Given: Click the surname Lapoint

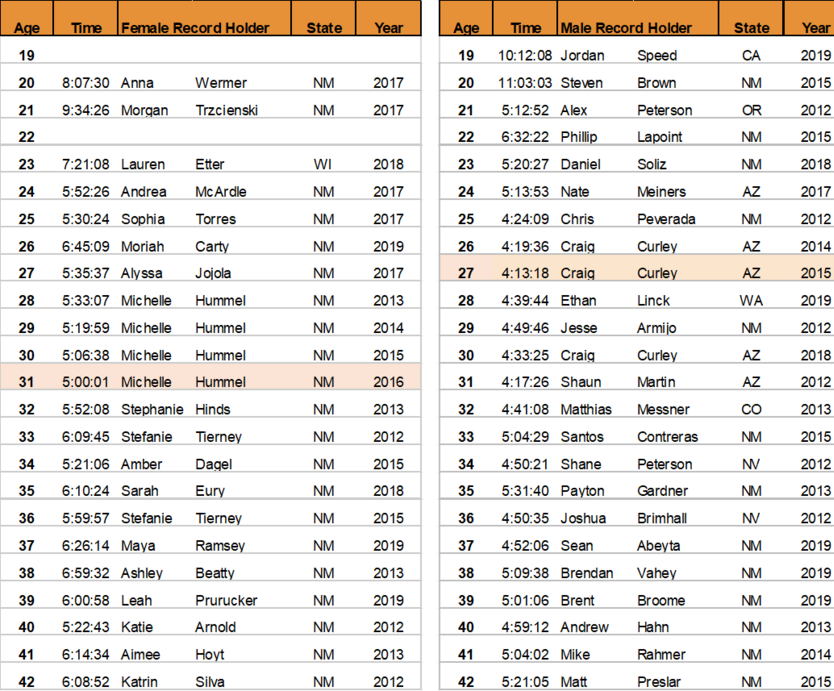Looking at the screenshot, I should pos(660,137).
